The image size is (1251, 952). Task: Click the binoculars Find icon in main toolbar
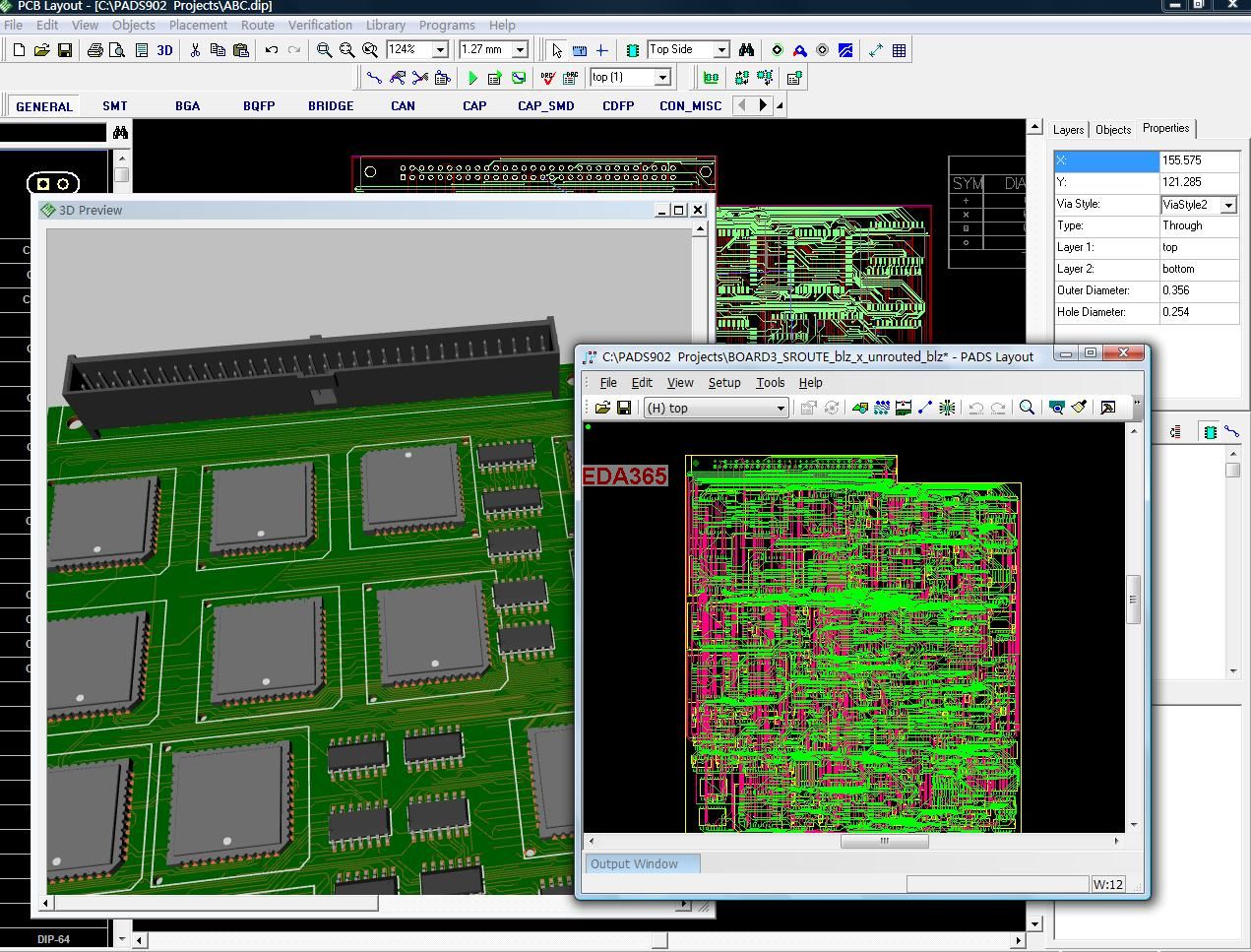(x=746, y=50)
